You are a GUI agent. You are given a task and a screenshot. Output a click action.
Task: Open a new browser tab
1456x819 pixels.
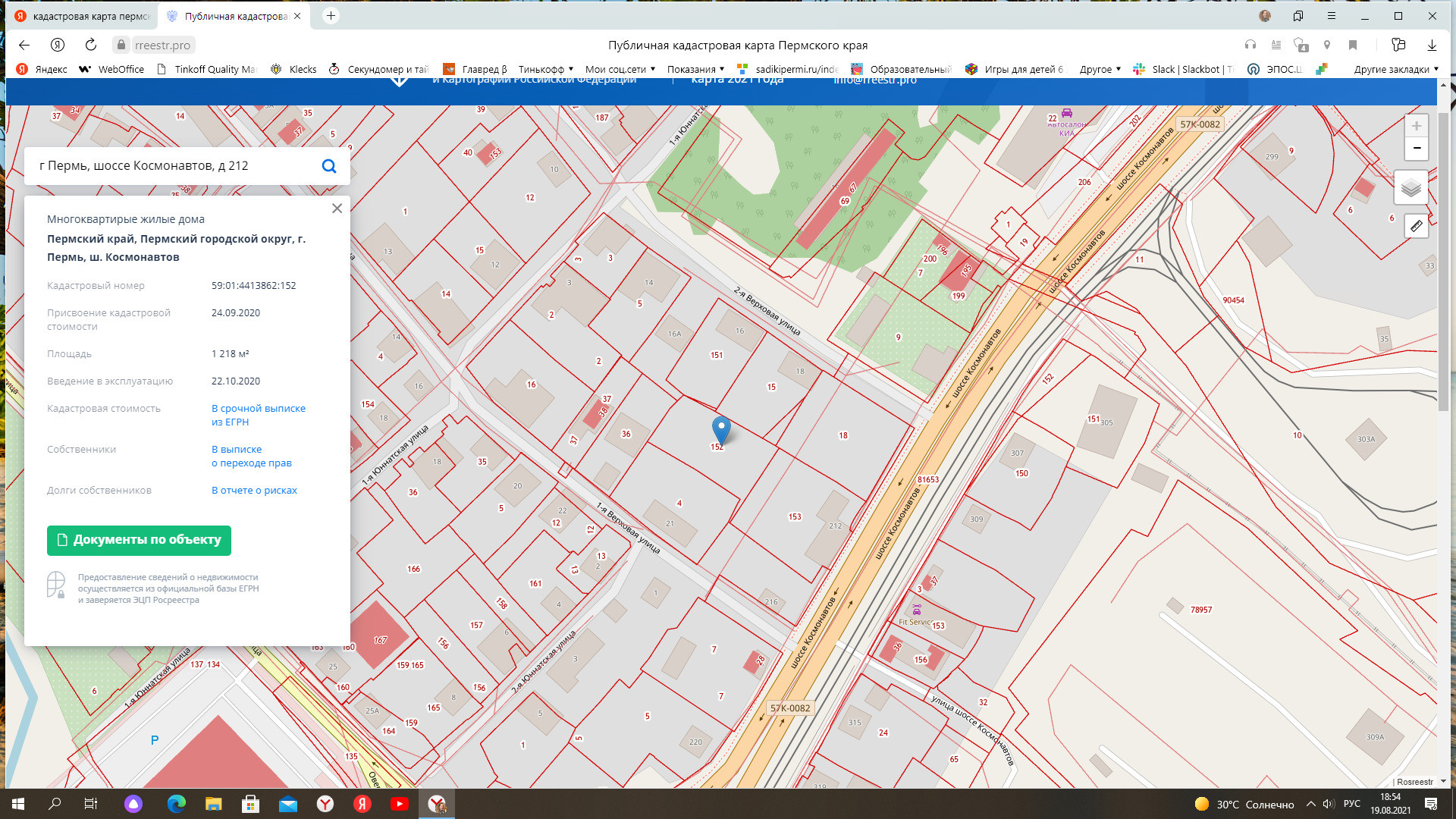331,16
